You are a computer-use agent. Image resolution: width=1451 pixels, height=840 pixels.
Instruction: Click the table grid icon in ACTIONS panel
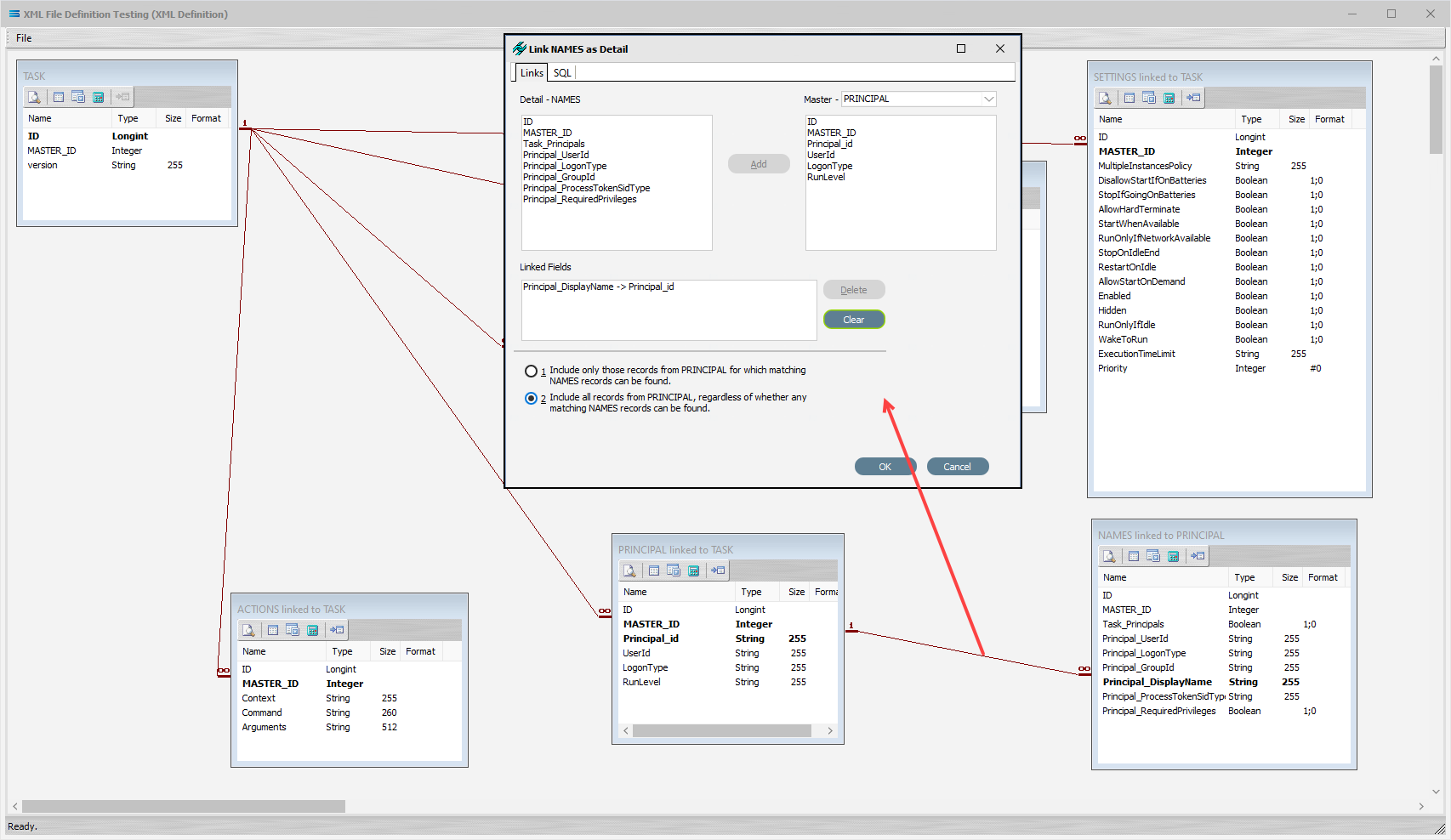(x=273, y=631)
